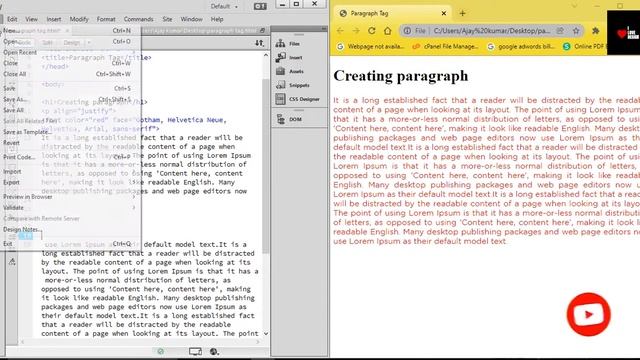Bookmark this page with the star

576,31
